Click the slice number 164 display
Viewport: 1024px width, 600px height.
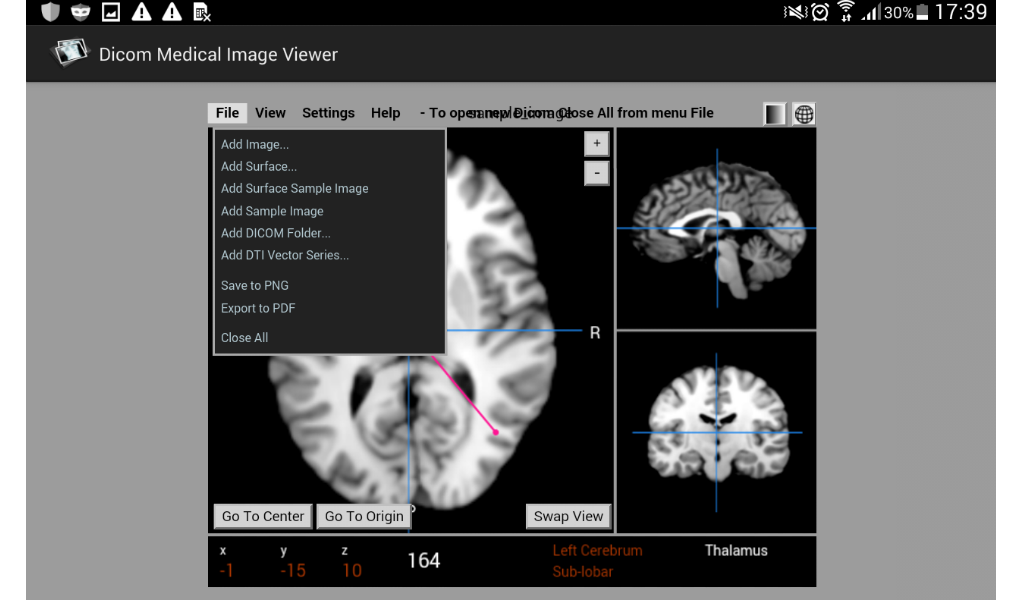pyautogui.click(x=423, y=561)
